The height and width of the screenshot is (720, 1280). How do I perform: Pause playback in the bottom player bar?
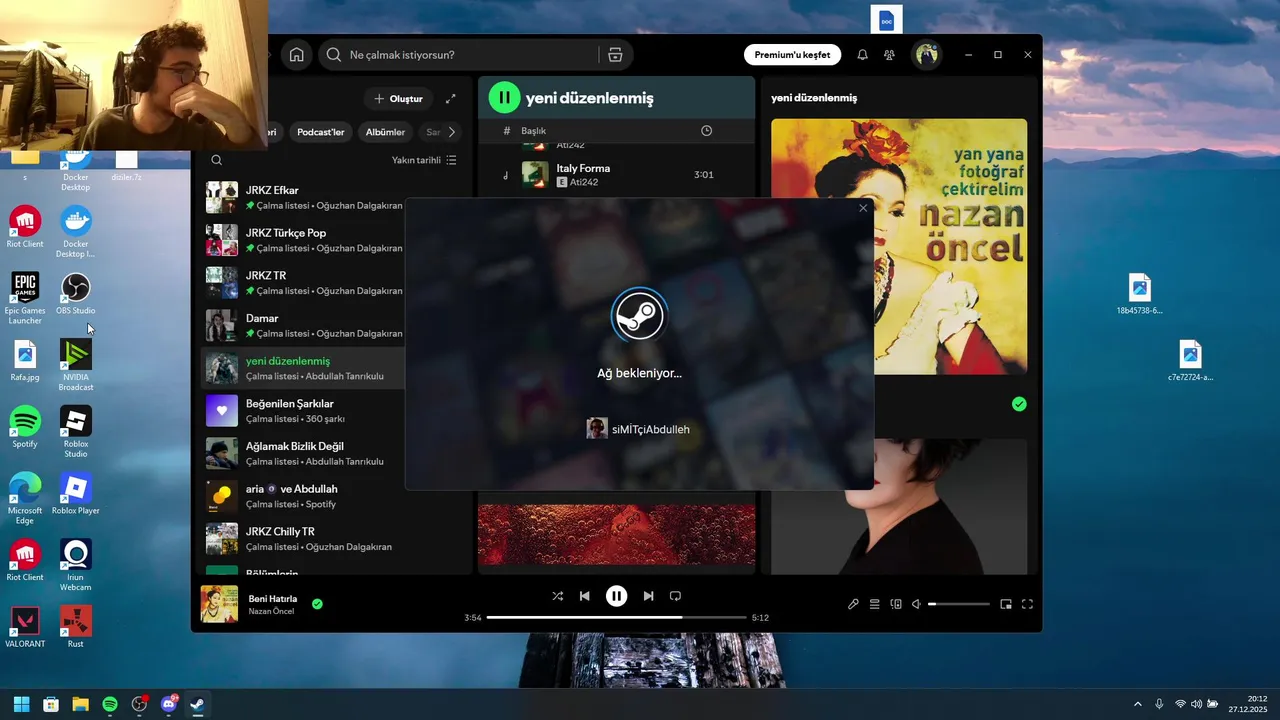coord(616,596)
